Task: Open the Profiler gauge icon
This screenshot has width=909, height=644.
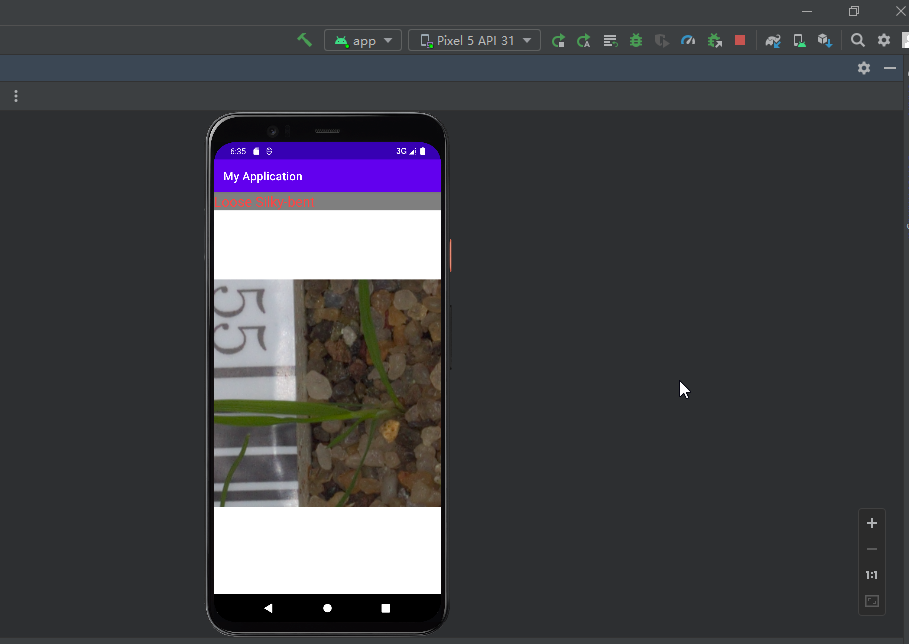Action: click(688, 41)
